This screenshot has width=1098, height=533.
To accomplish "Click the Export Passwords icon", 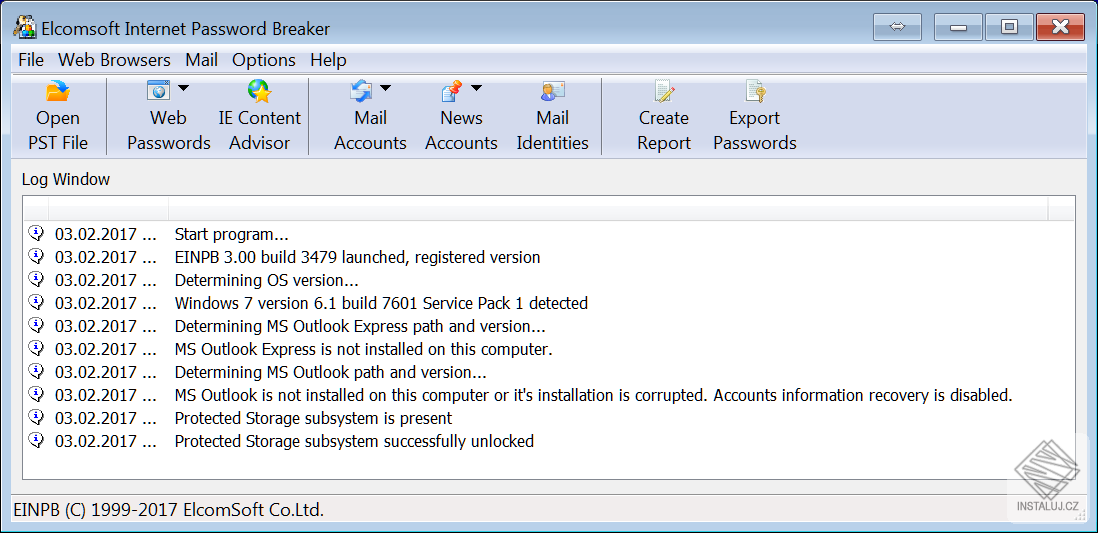I will [754, 93].
